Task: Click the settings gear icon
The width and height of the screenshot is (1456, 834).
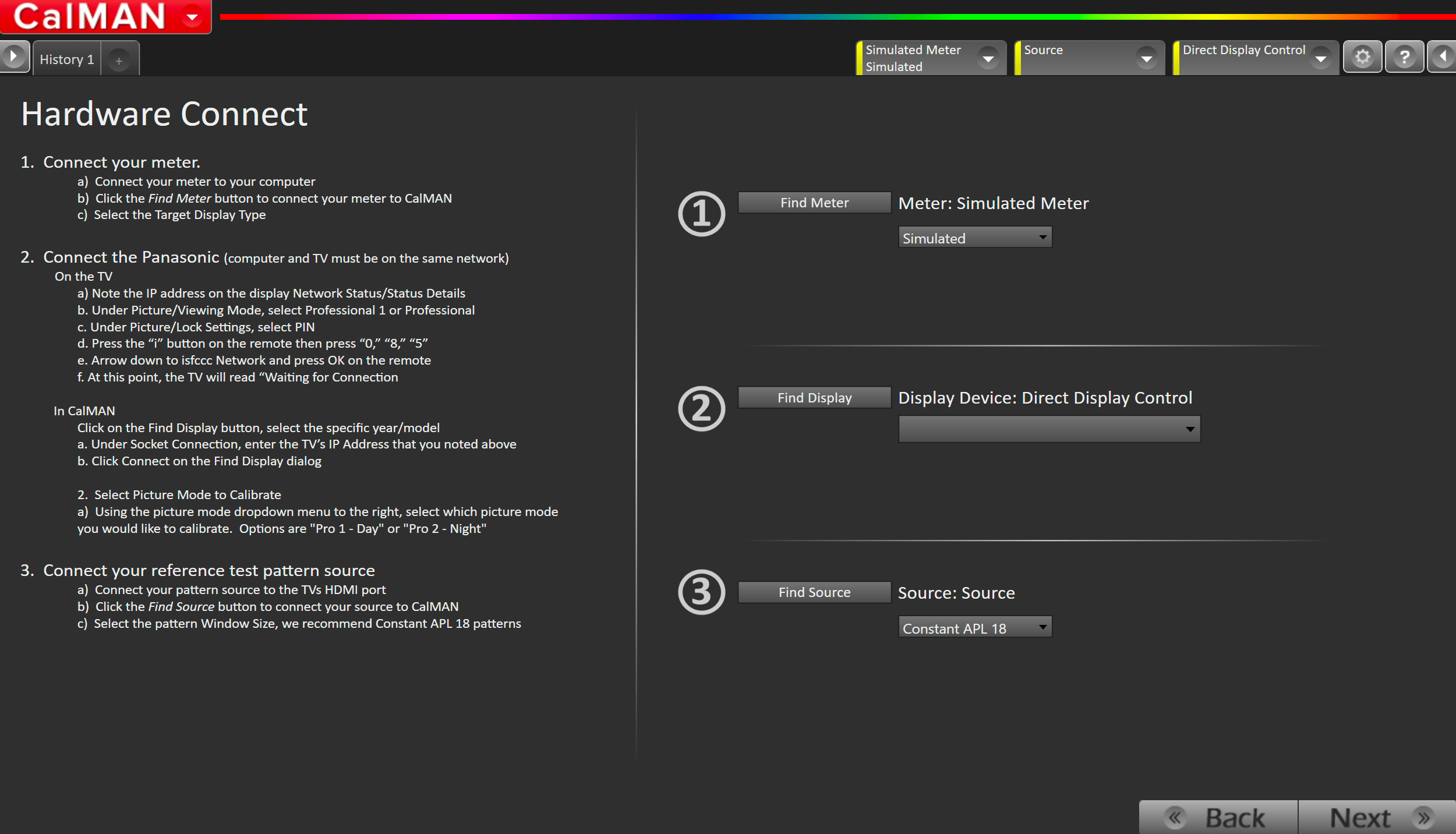Action: (1362, 57)
